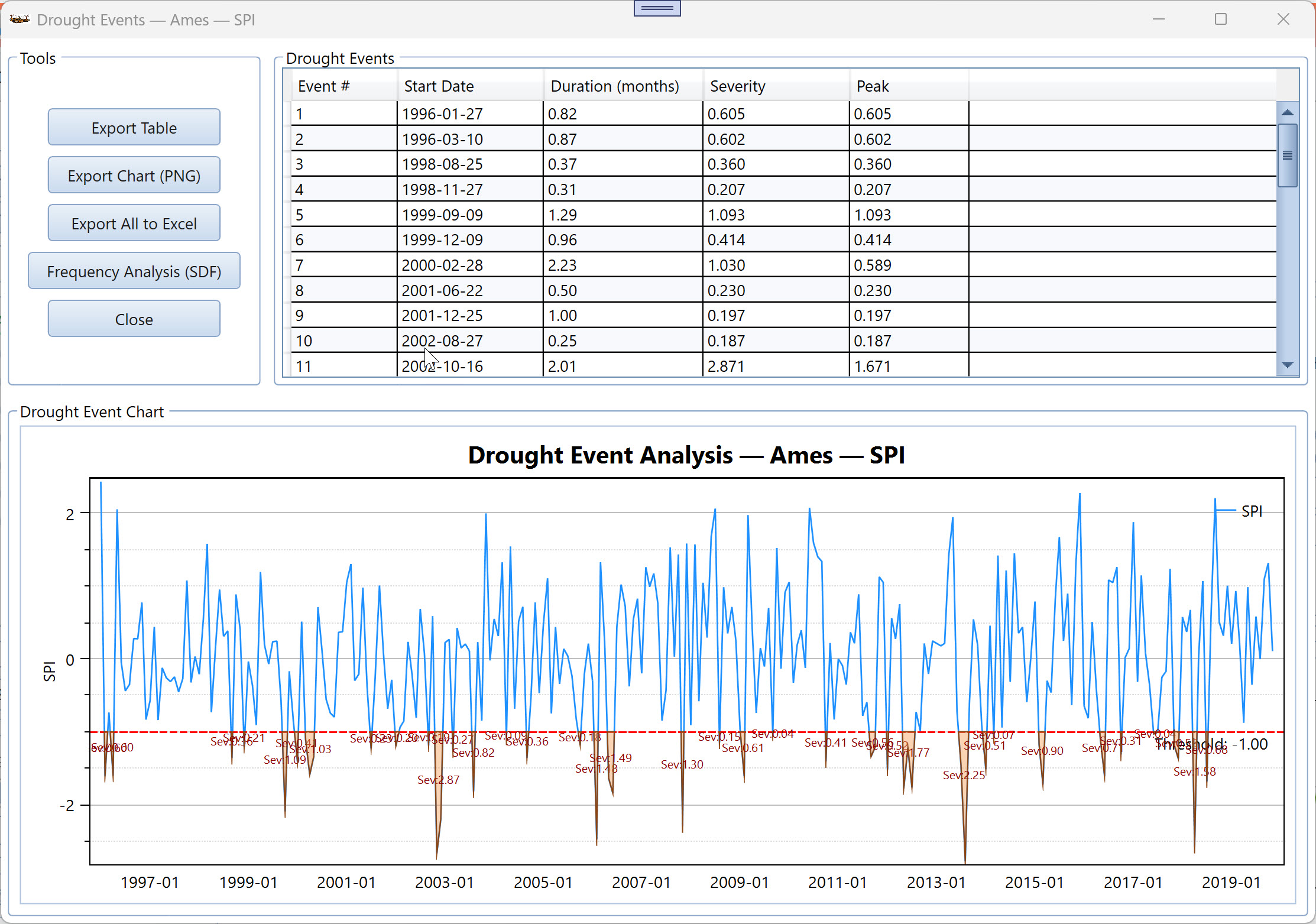Select start date 2001-06-22
This screenshot has width=1316, height=924.
point(470,290)
